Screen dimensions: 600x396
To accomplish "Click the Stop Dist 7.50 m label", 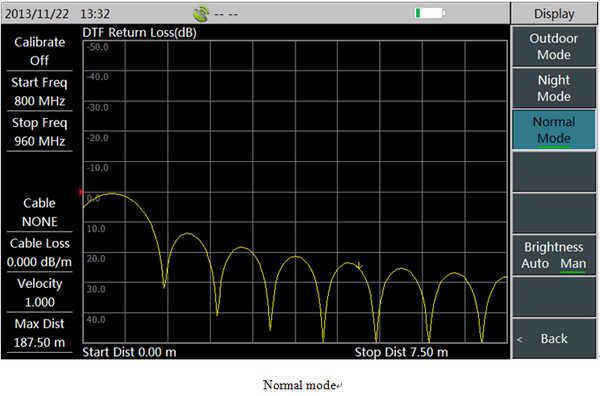I will pyautogui.click(x=401, y=352).
